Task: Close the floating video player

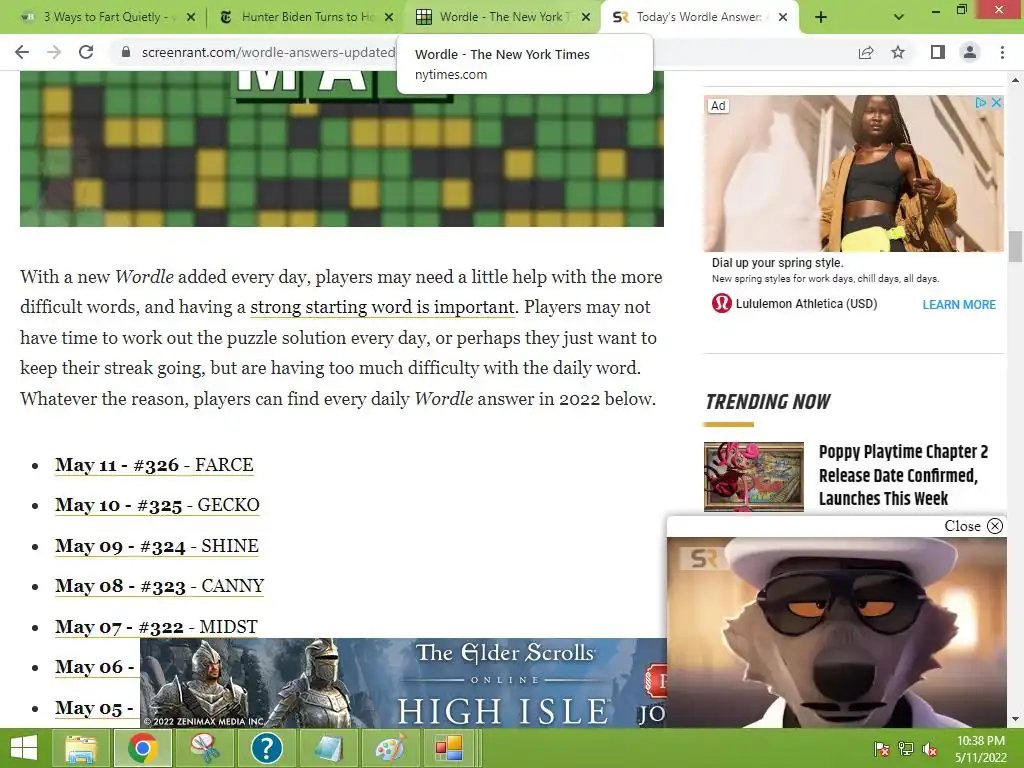Action: [973, 526]
